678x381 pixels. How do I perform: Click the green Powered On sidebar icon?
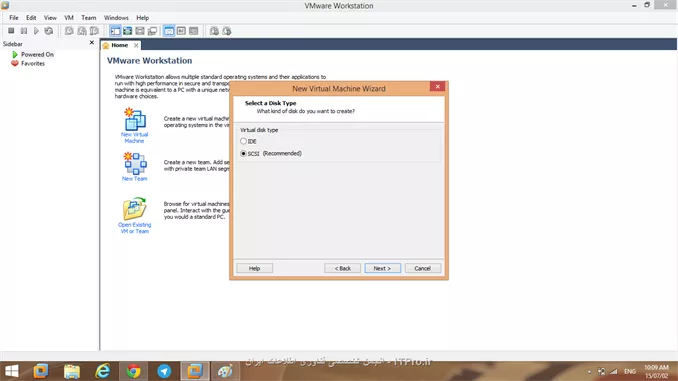click(x=15, y=54)
